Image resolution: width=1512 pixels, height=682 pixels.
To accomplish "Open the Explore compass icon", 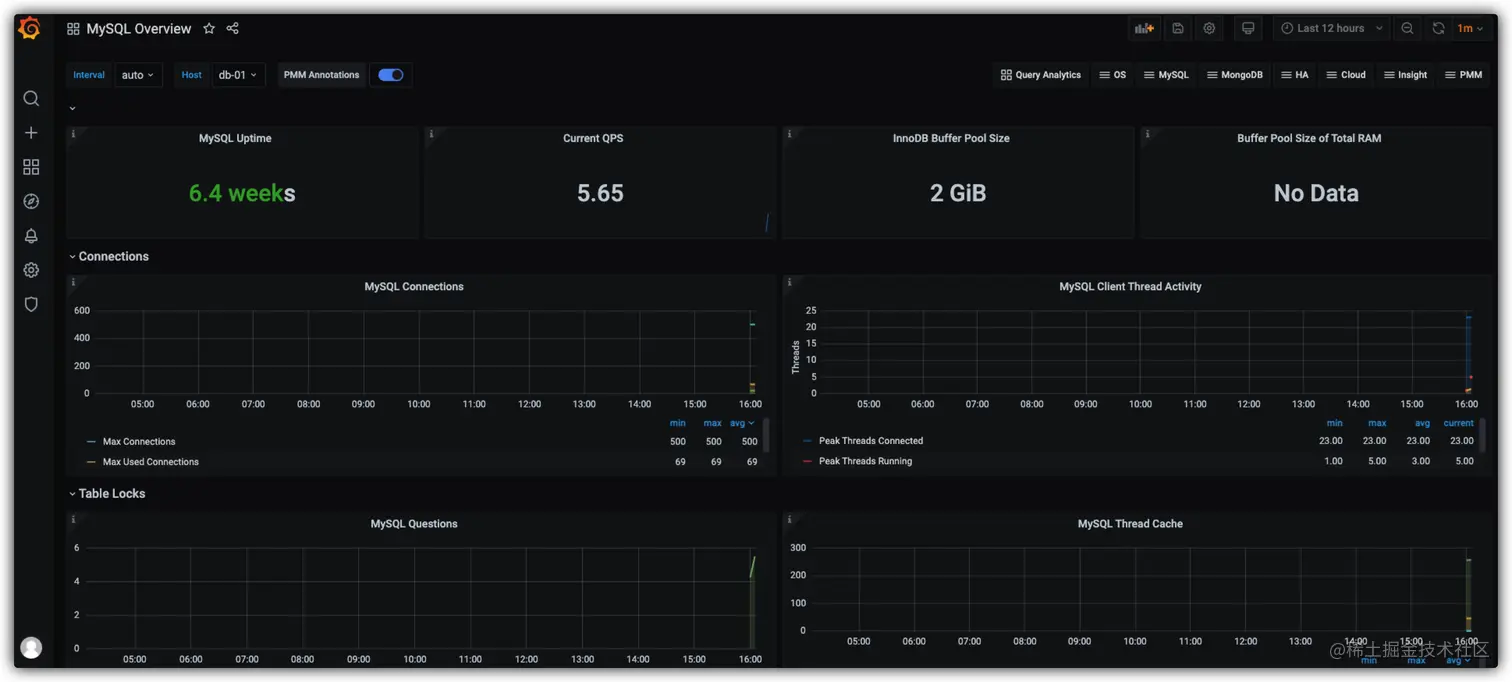I will pos(31,201).
